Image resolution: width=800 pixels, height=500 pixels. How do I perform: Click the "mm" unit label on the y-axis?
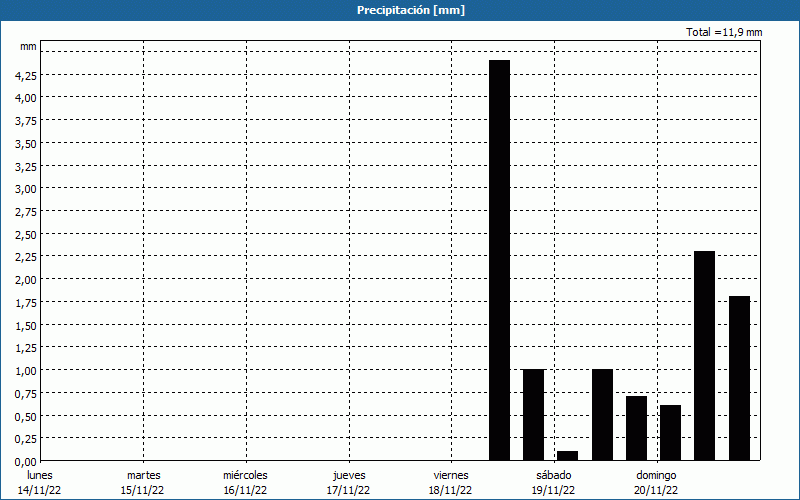point(29,46)
